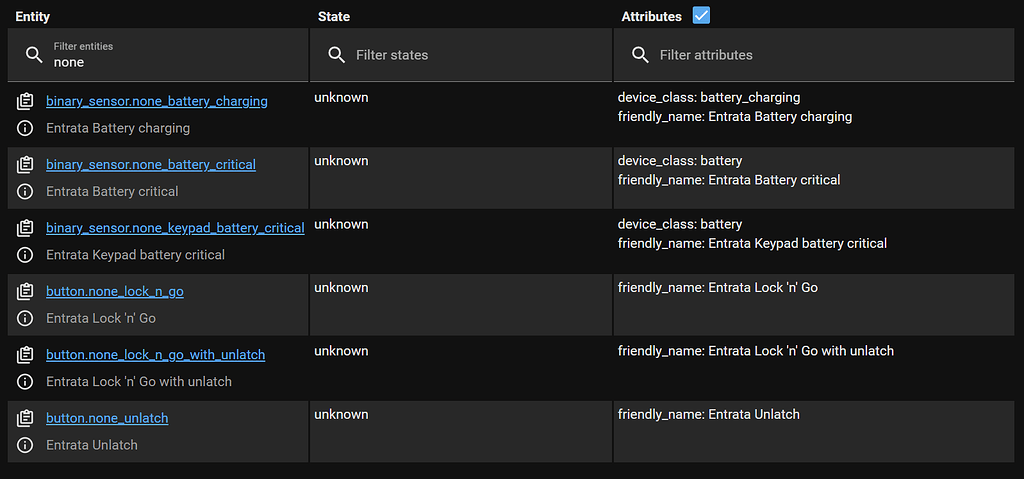The image size is (1024, 479).
Task: Show info for Entrata Lock 'n' Go
Action: [x=26, y=318]
